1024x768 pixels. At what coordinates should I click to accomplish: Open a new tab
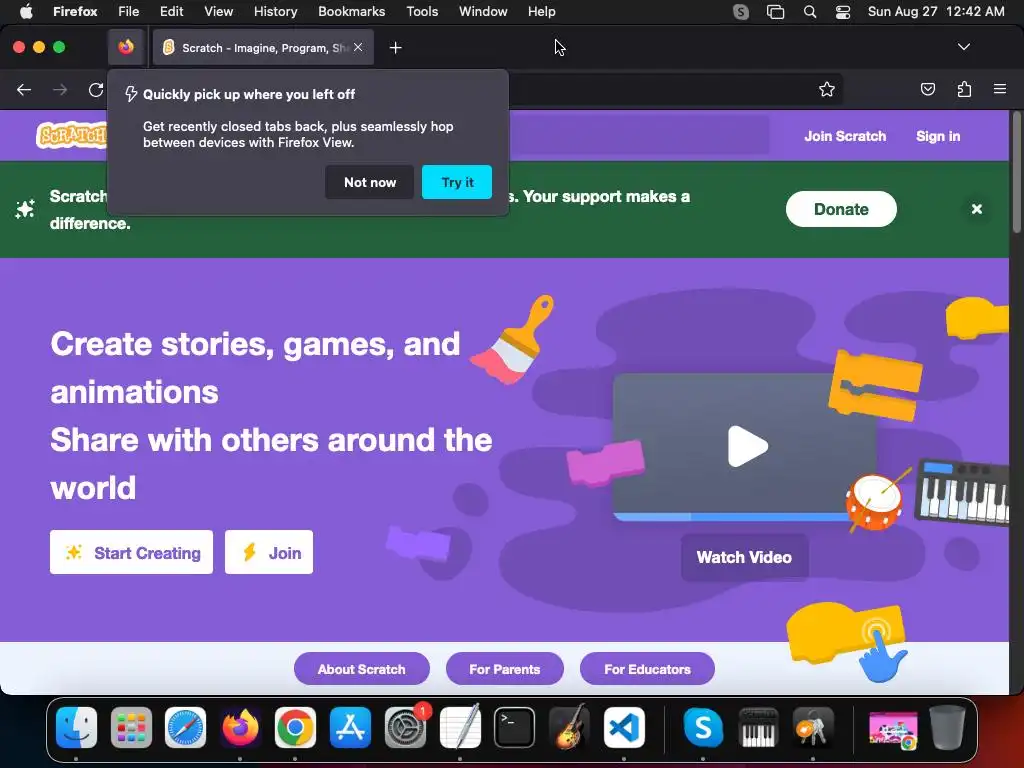tap(395, 48)
